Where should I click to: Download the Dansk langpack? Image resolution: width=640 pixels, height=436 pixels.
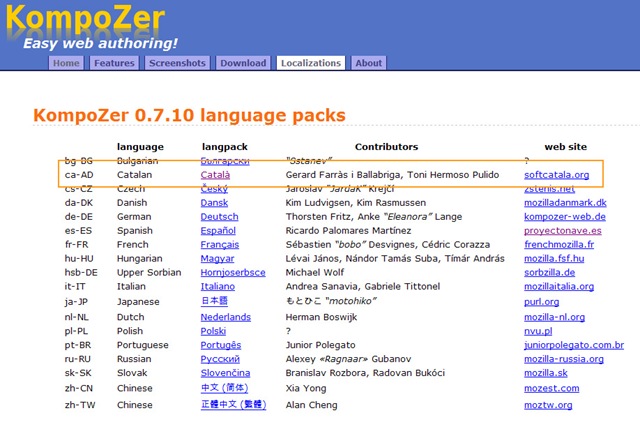pyautogui.click(x=214, y=202)
